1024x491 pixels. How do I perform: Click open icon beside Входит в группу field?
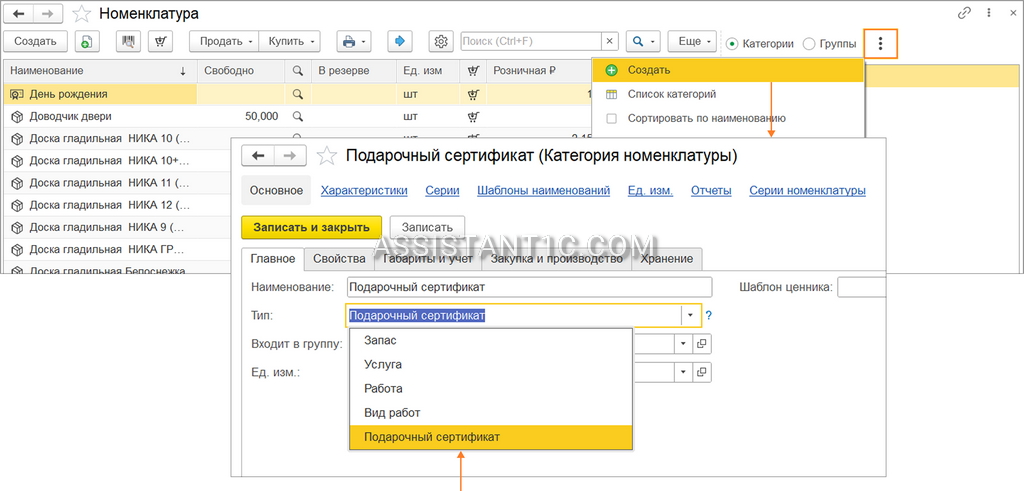pos(702,343)
